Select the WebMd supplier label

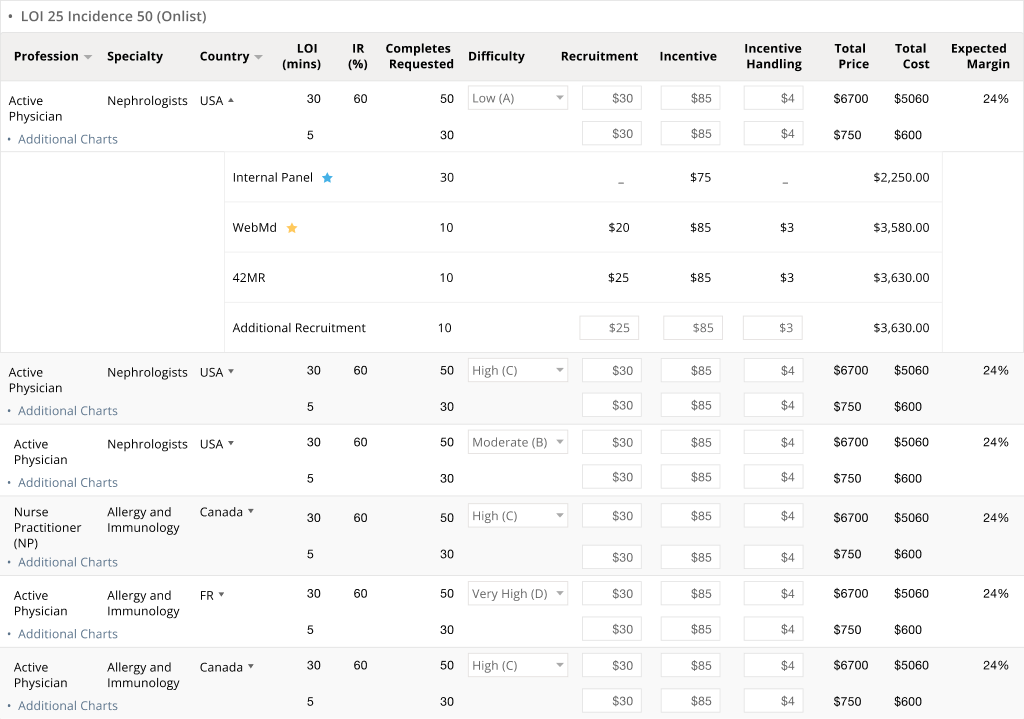[255, 228]
